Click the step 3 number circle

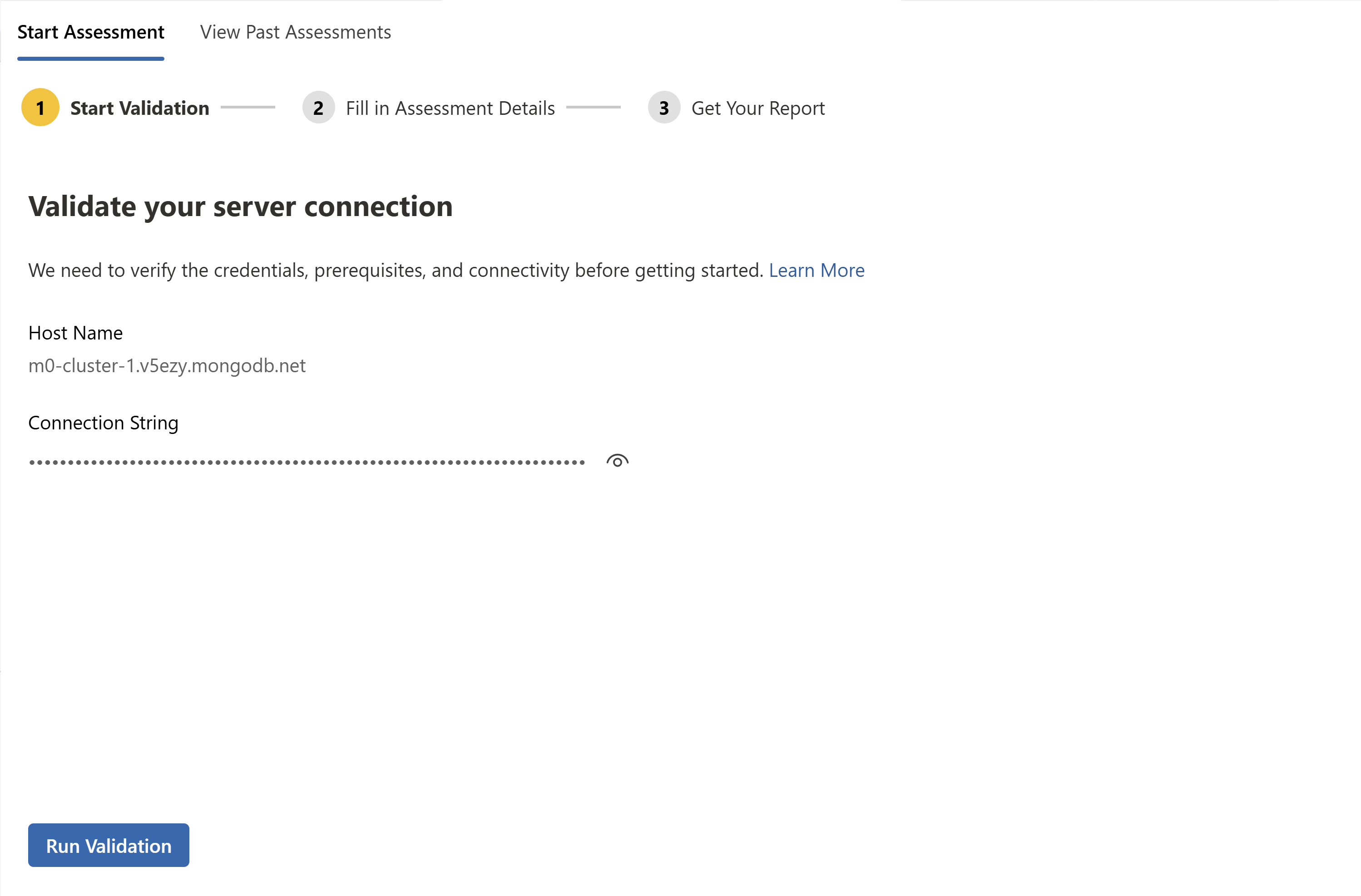click(663, 108)
